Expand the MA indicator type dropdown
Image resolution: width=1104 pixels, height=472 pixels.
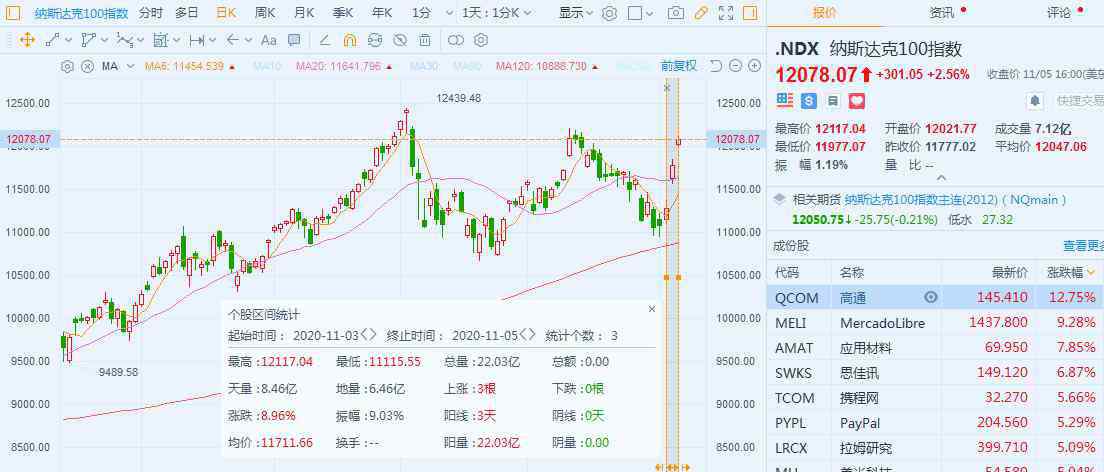tap(130, 67)
